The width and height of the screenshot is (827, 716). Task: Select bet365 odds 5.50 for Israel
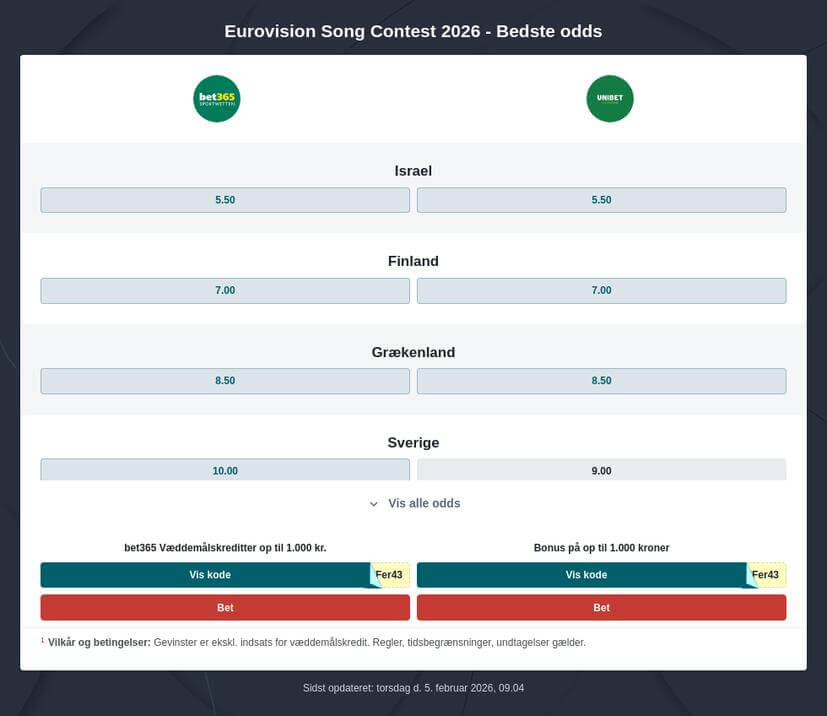(x=225, y=200)
